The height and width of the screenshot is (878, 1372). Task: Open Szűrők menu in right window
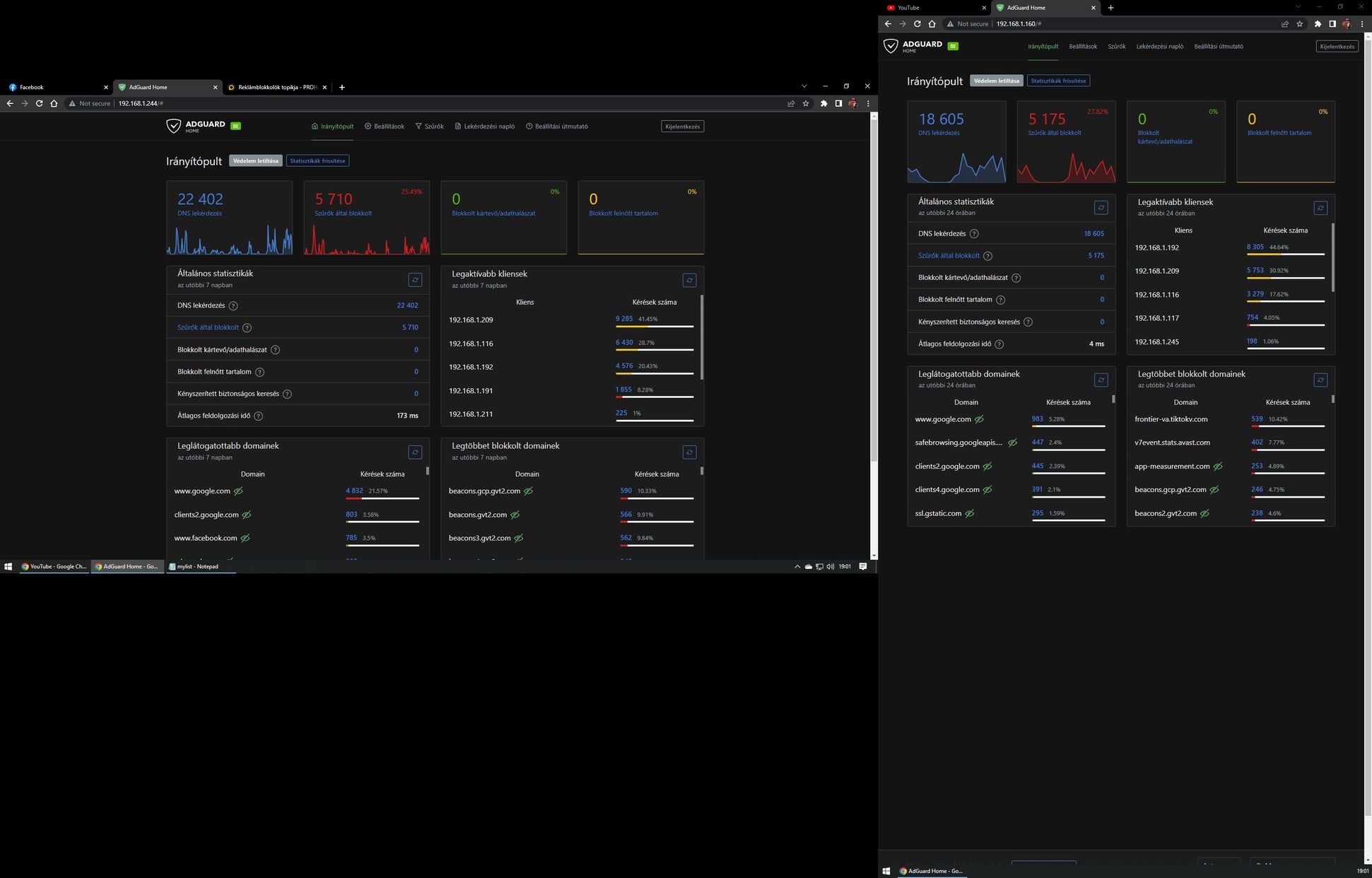coord(1117,47)
